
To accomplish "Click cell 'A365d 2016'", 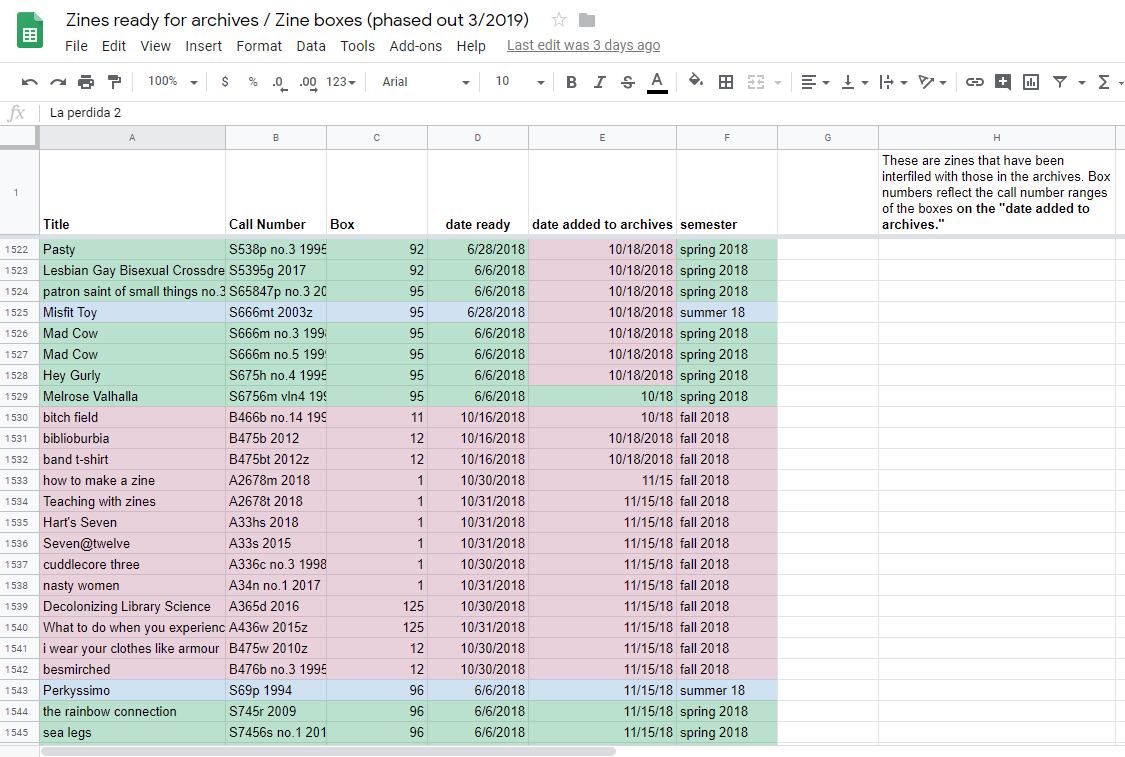I will tap(276, 606).
